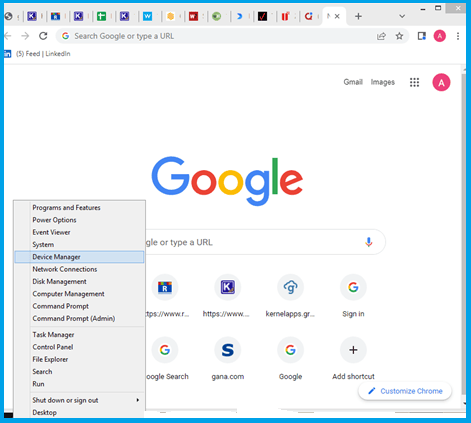The height and width of the screenshot is (423, 471).
Task: Click the Add shortcut plus tile
Action: pyautogui.click(x=353, y=350)
